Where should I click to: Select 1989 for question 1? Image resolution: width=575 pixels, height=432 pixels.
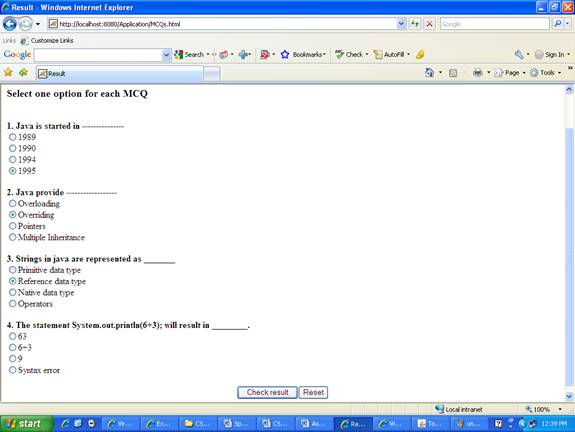pyautogui.click(x=12, y=137)
